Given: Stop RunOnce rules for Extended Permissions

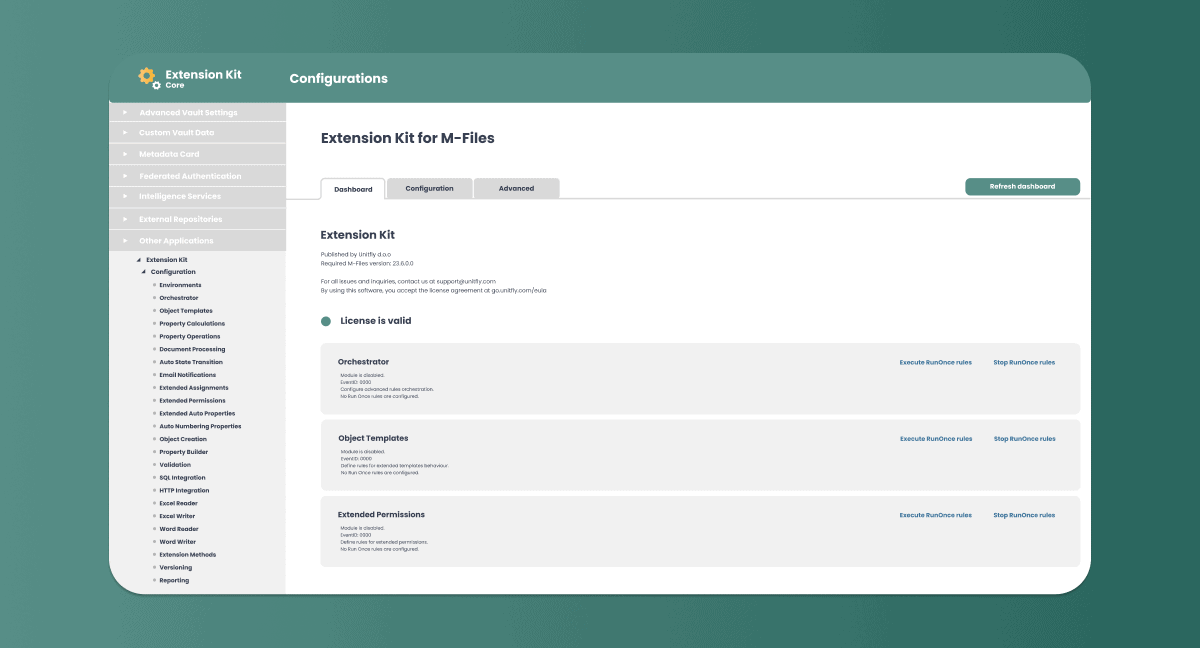Looking at the screenshot, I should point(1024,515).
